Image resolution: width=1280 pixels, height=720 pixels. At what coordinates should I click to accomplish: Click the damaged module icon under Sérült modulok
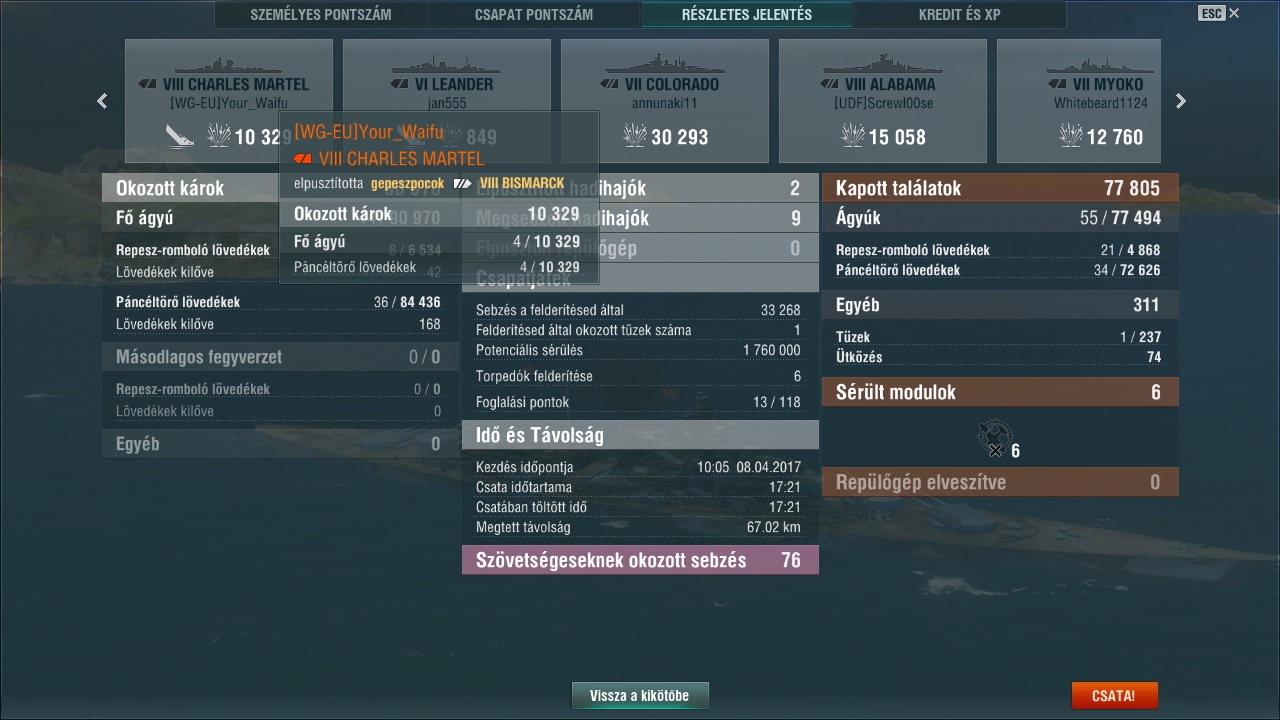[x=992, y=438]
